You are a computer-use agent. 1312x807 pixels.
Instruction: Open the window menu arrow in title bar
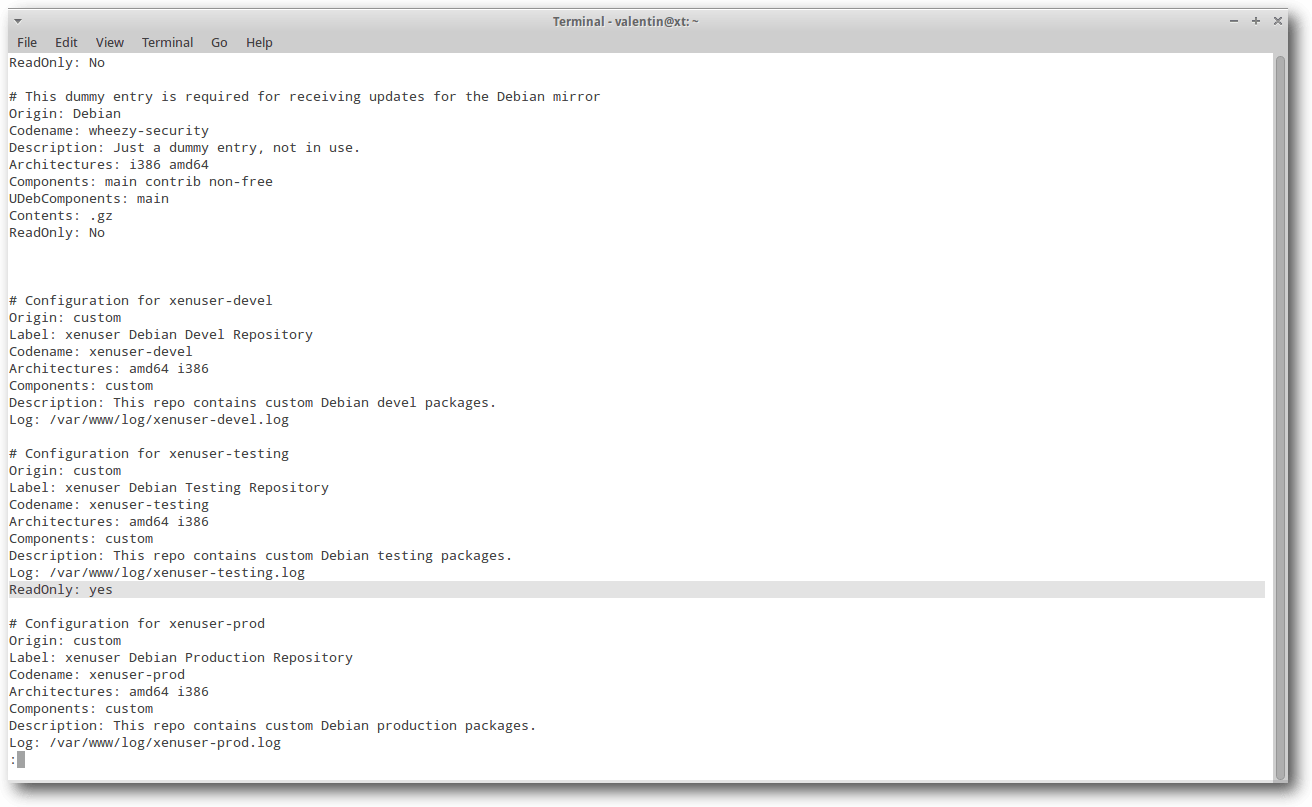pyautogui.click(x=17, y=20)
